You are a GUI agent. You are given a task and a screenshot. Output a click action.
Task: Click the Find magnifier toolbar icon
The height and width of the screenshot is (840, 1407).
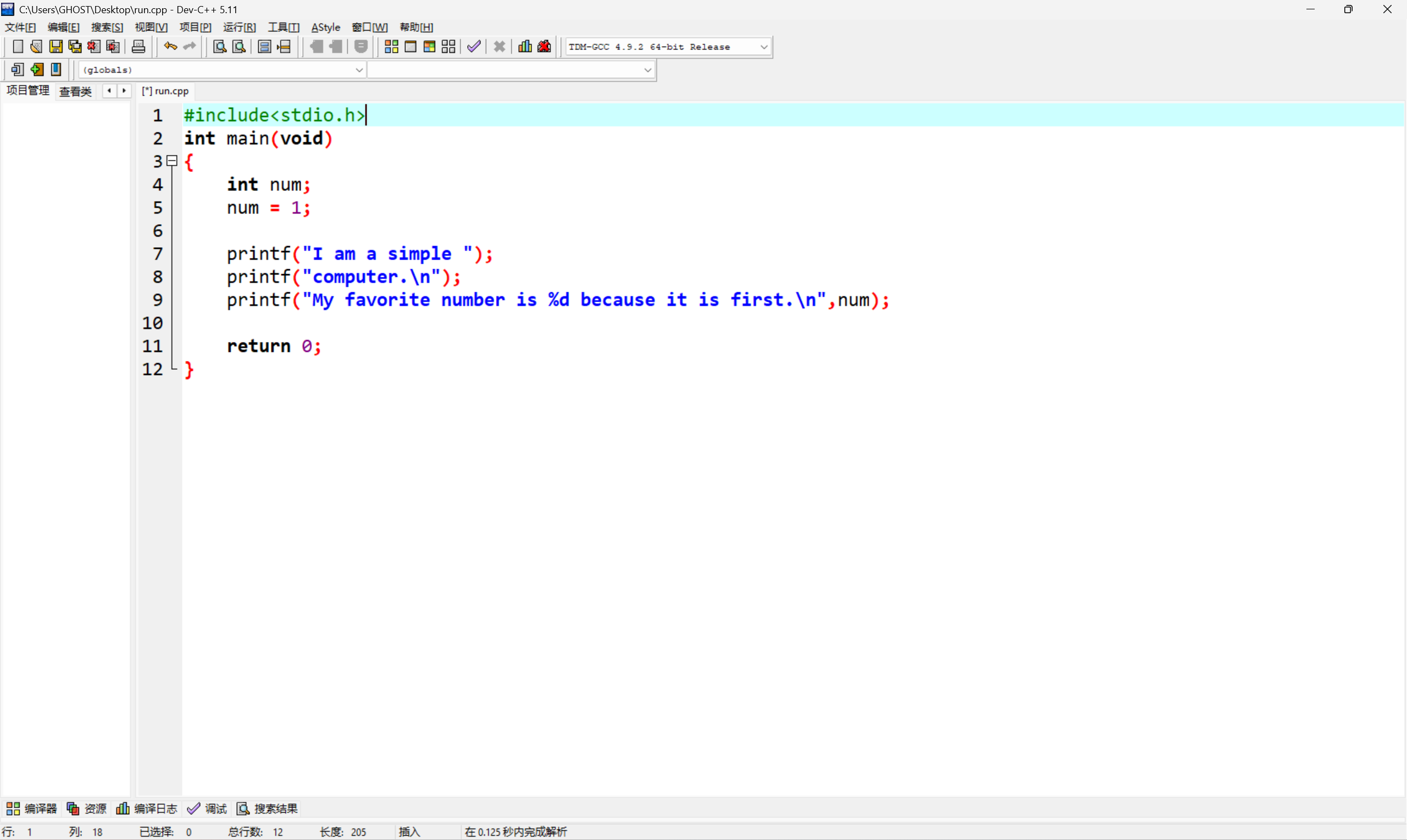pos(220,47)
